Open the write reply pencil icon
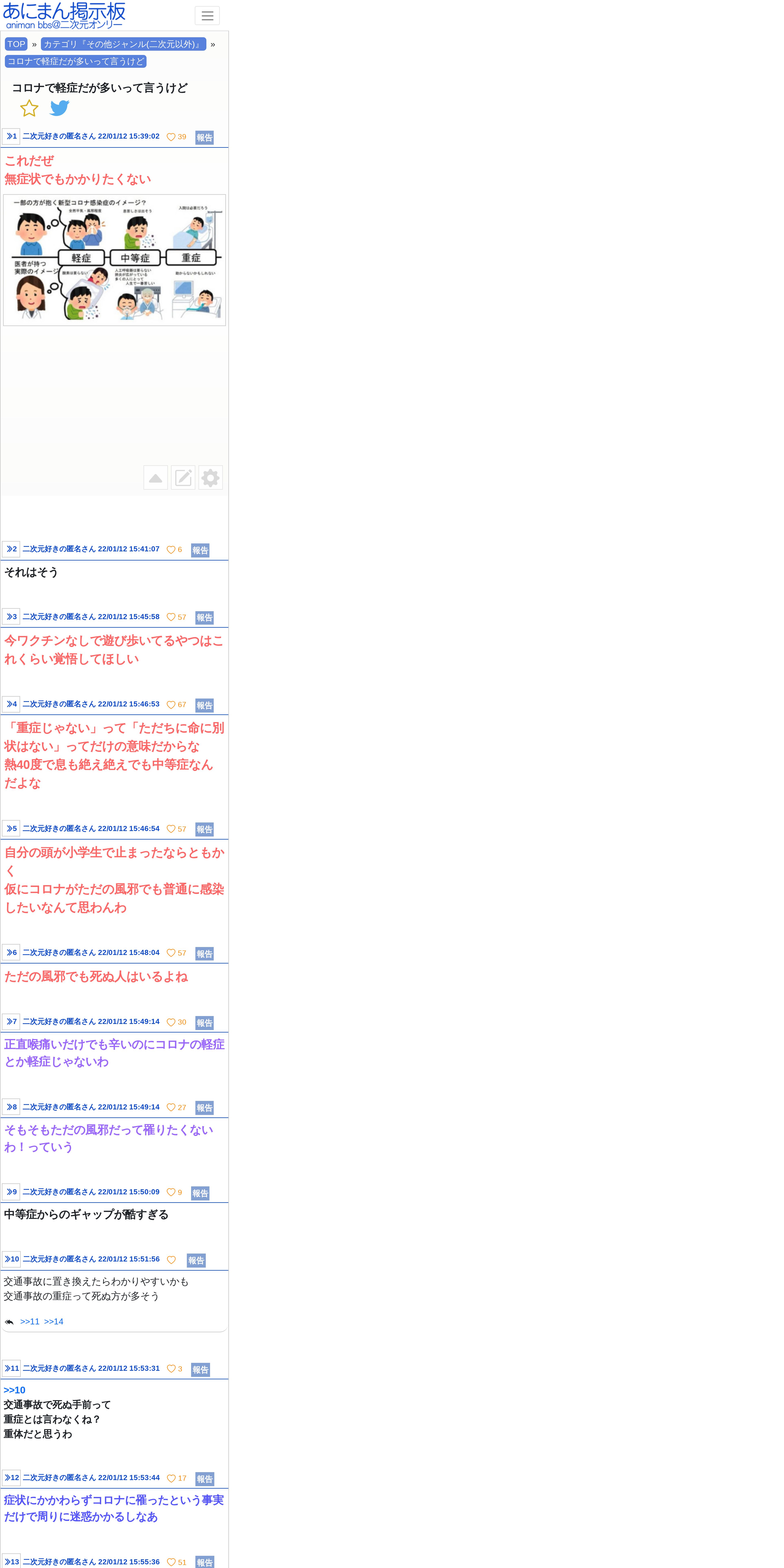 pos(183,478)
